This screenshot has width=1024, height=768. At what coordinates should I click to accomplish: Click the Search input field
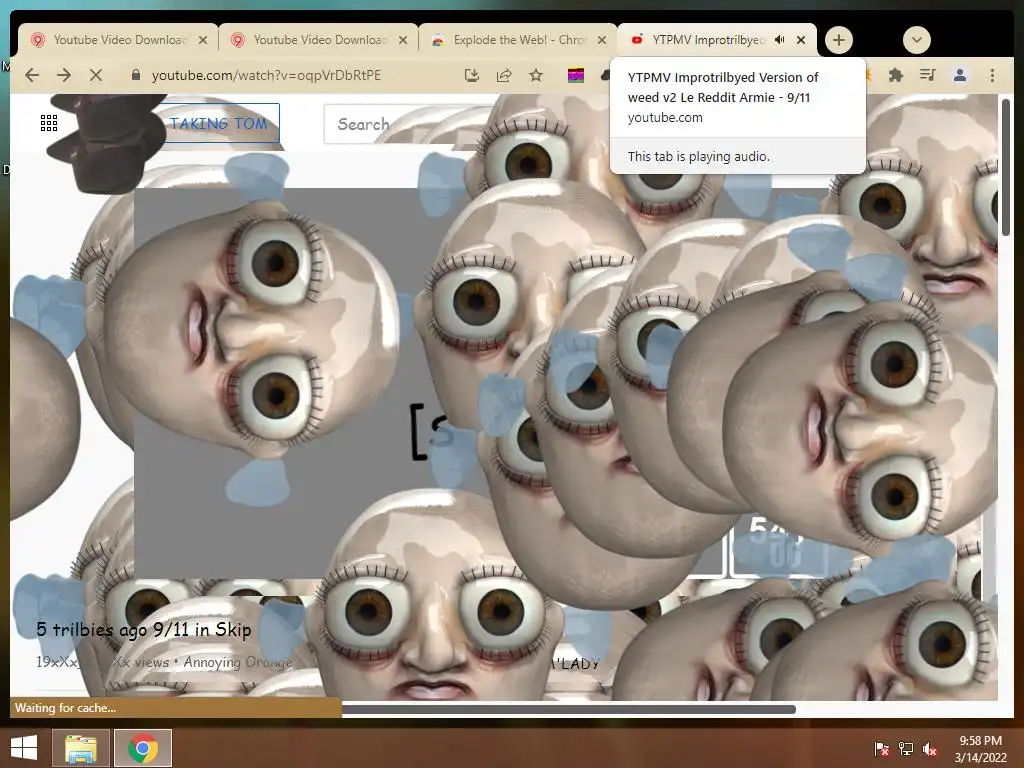pos(408,123)
